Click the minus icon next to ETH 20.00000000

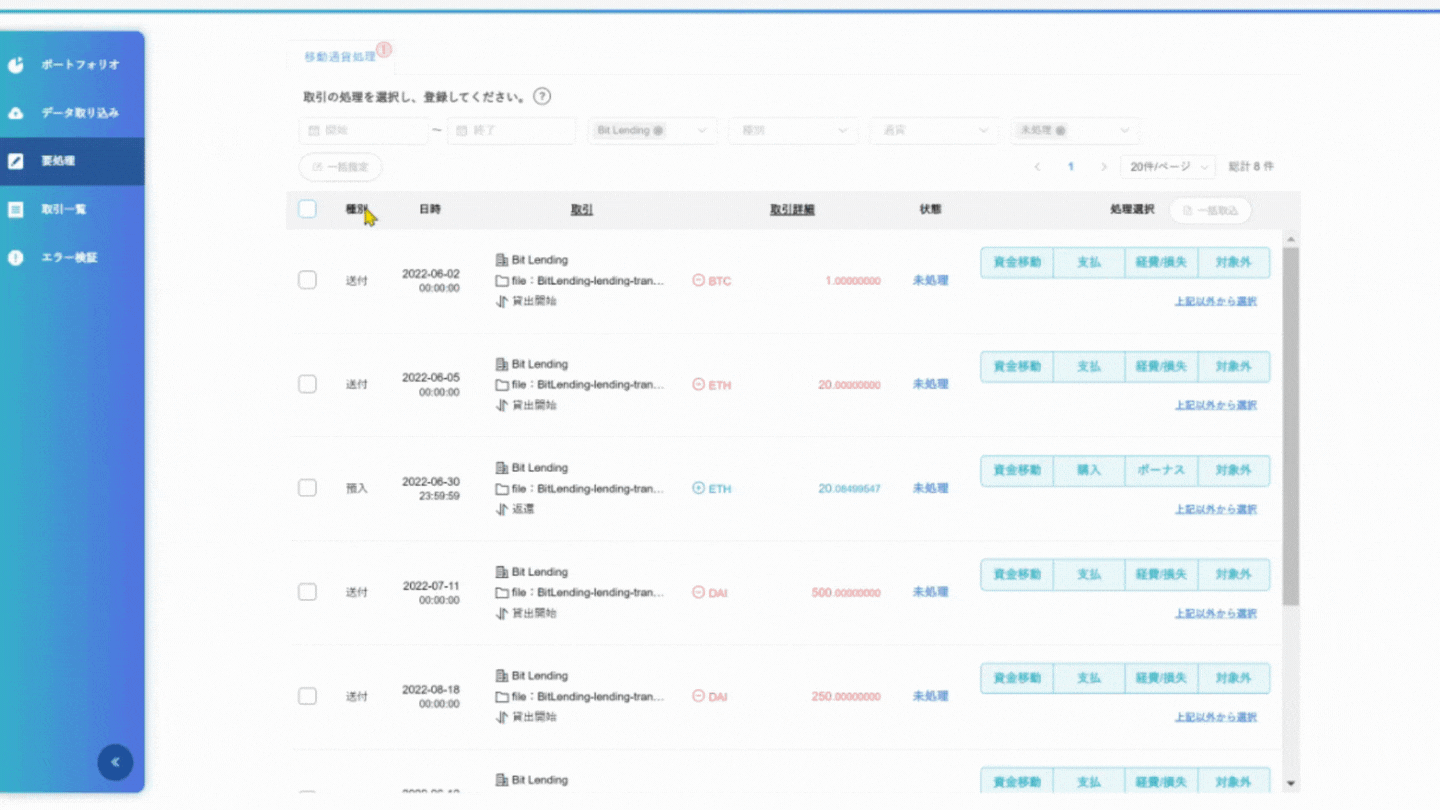point(698,384)
